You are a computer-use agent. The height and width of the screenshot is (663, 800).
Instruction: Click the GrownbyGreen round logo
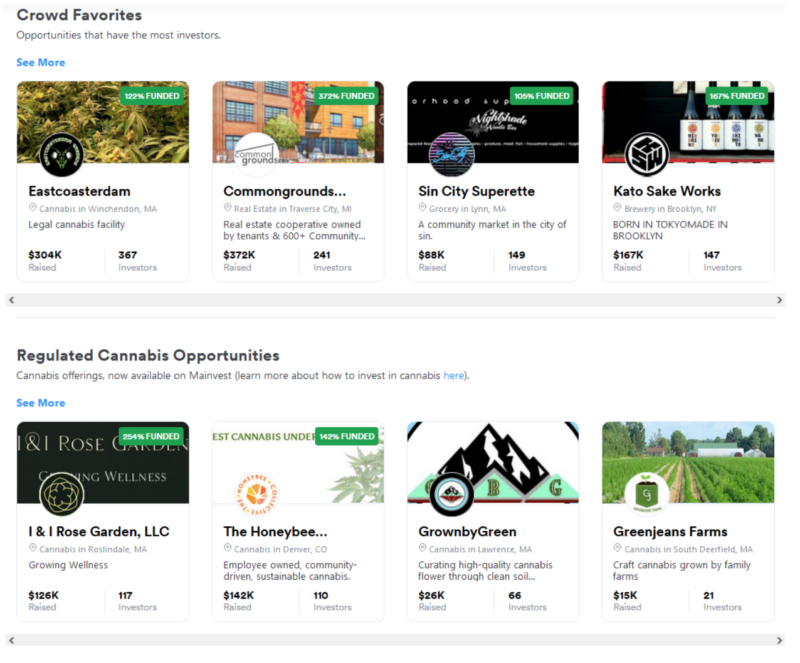coord(452,495)
